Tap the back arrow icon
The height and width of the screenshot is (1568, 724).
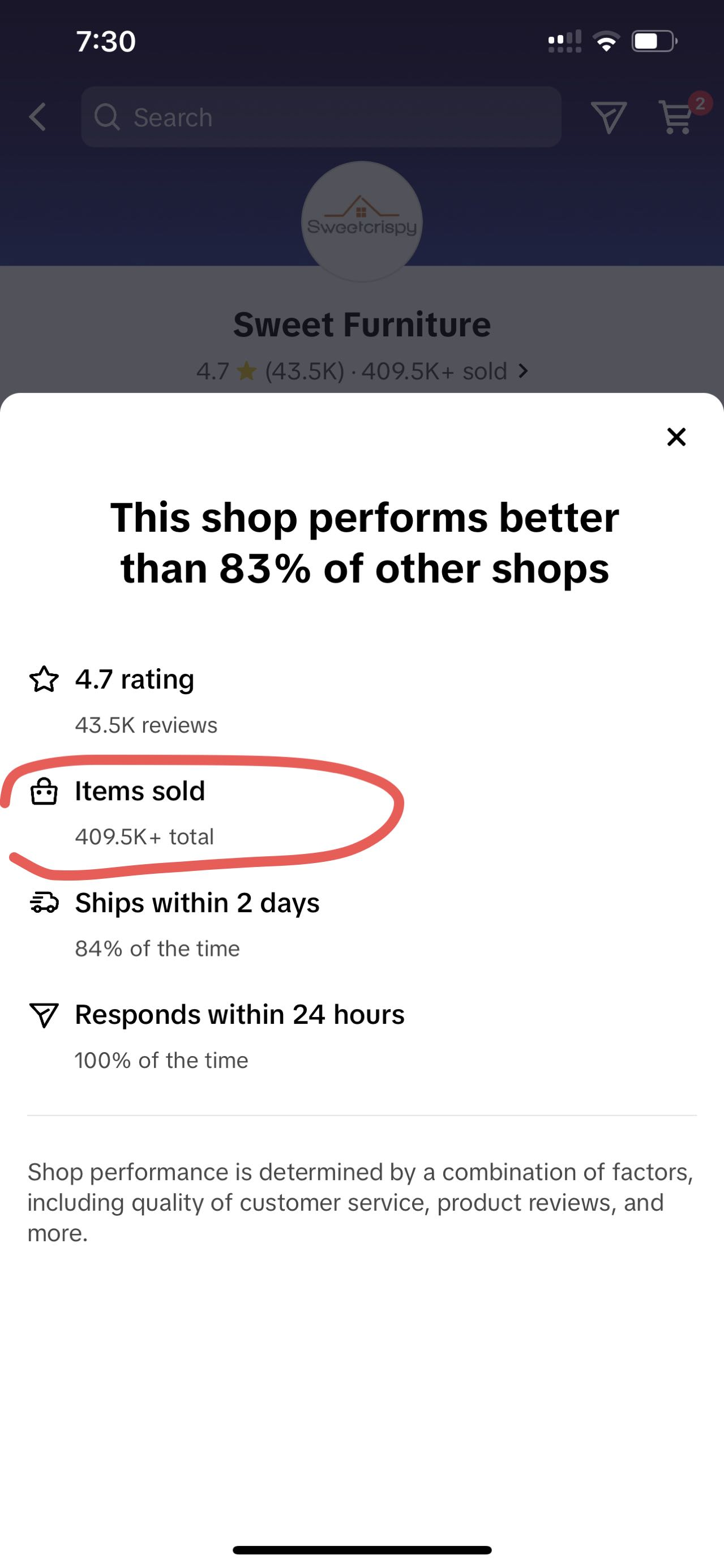point(38,117)
